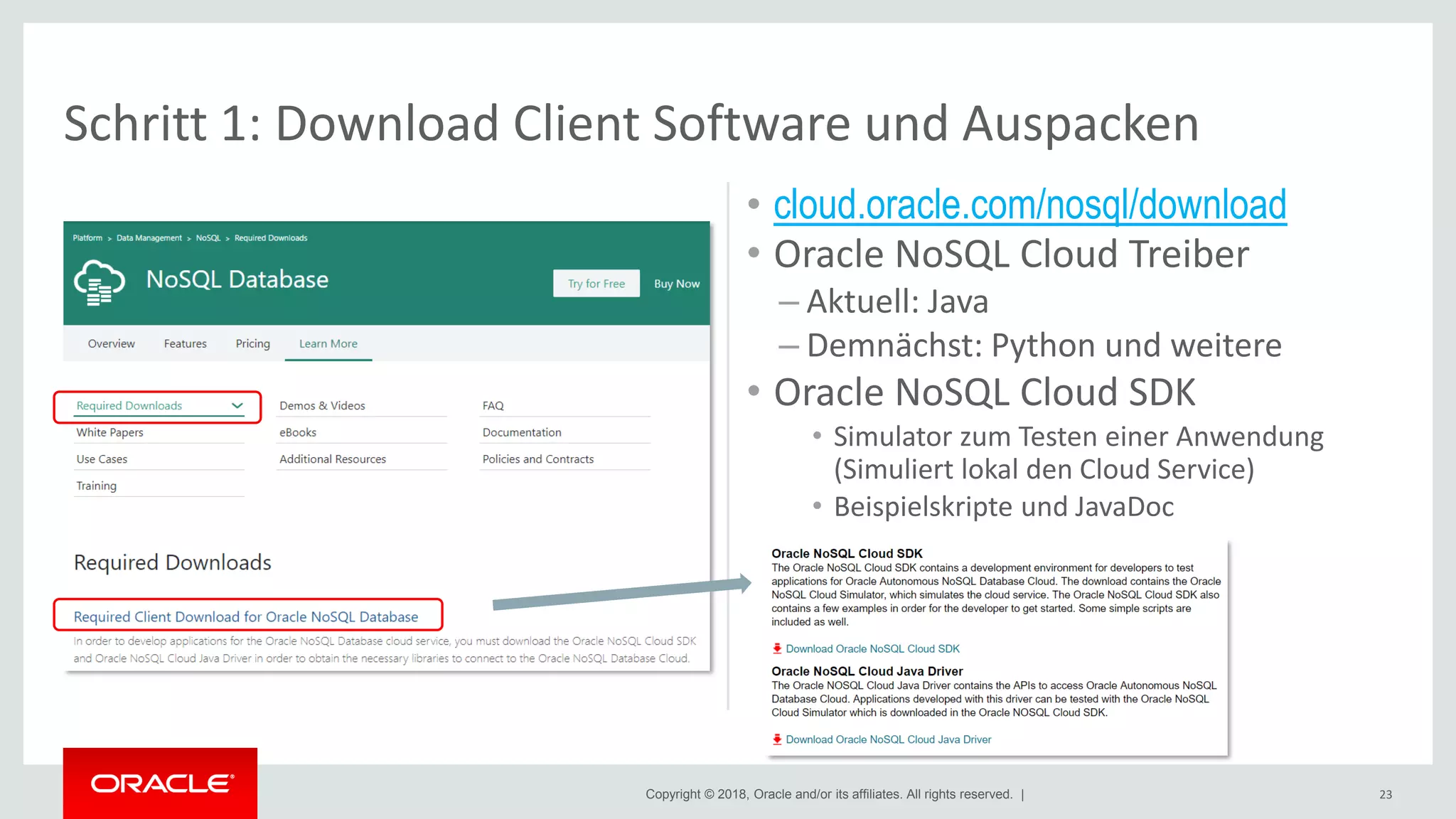Open Demos & Videos entry
The height and width of the screenshot is (819, 1456).
point(322,405)
